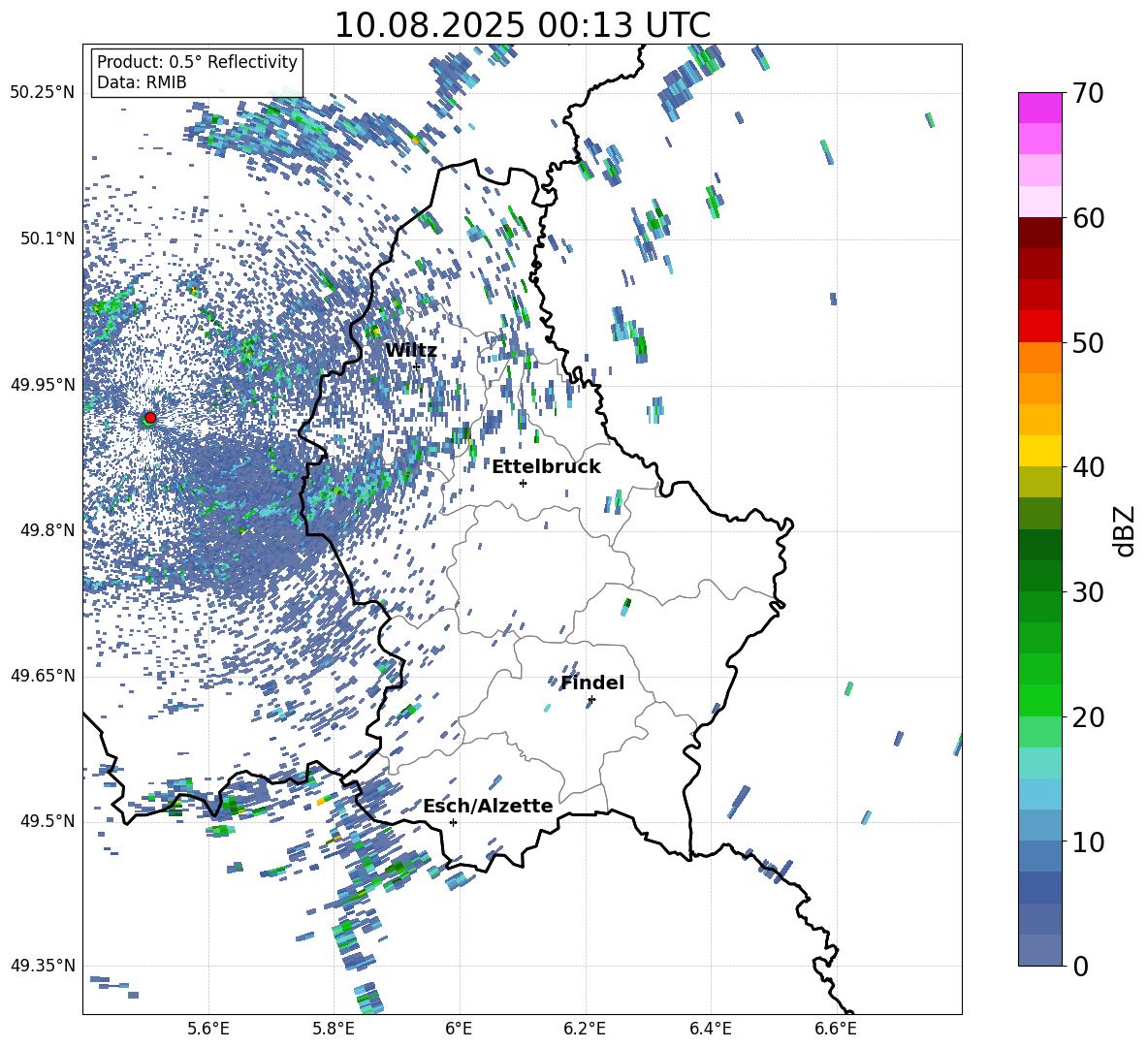Click the 60 colorbar tick label
The image size is (1148, 1048).
pos(1089,218)
